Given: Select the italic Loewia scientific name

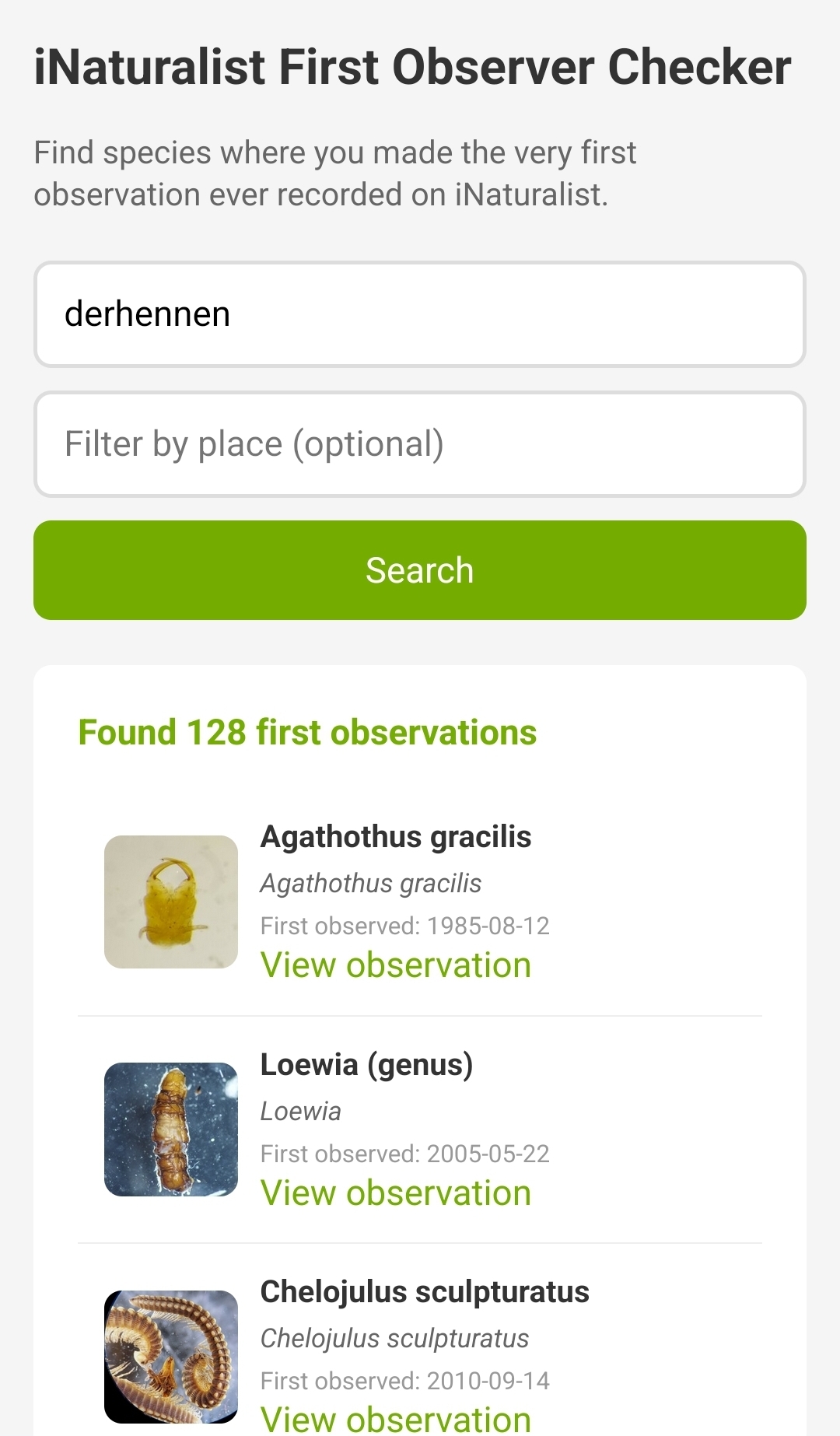Looking at the screenshot, I should [x=300, y=1112].
